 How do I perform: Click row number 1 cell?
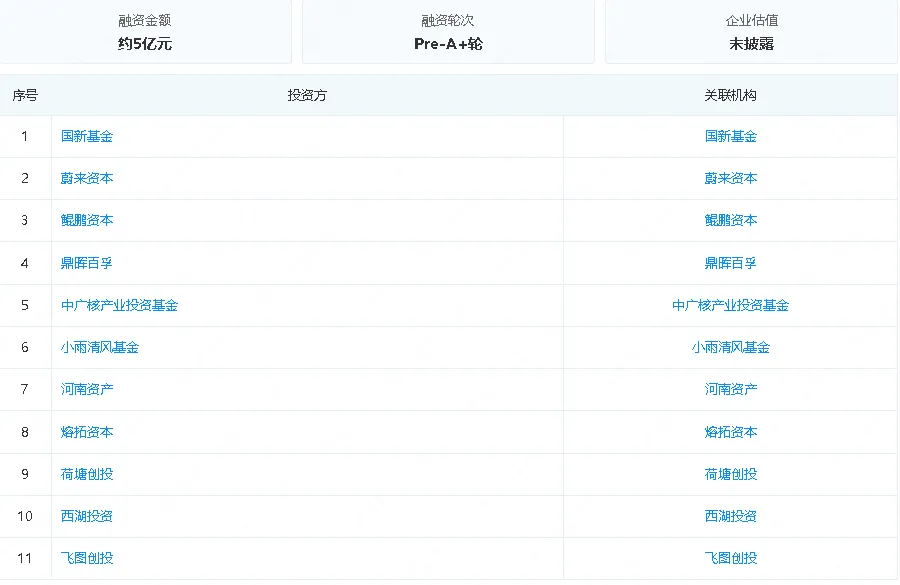pyautogui.click(x=25, y=136)
